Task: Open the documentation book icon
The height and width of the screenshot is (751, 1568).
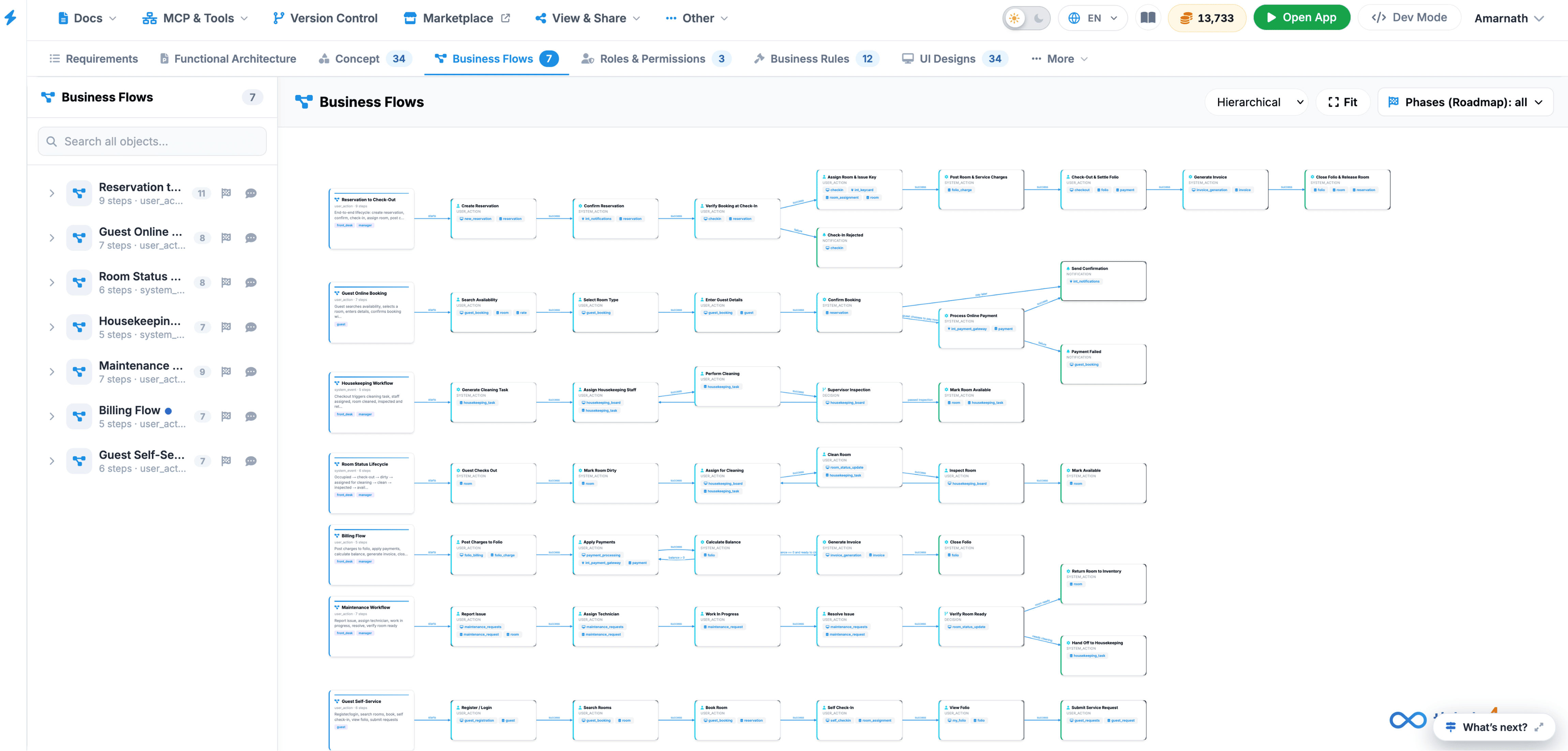Action: tap(1148, 18)
